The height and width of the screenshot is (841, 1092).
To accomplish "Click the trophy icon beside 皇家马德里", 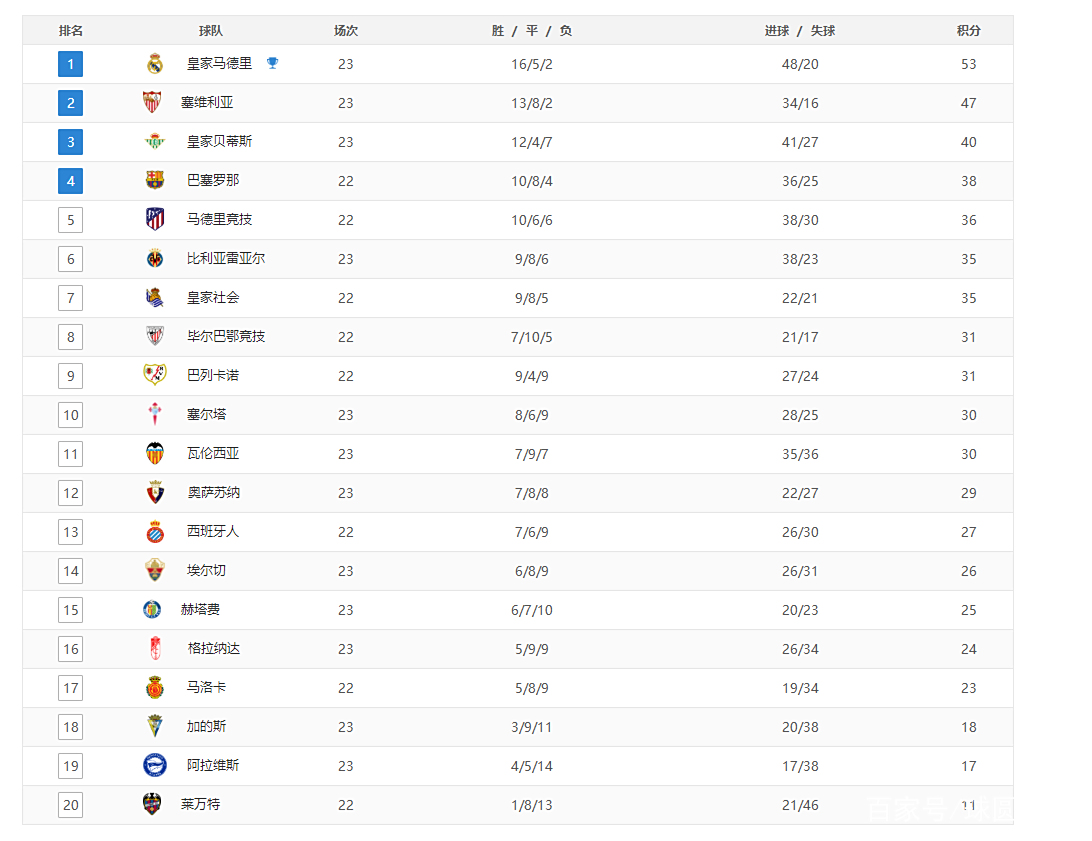I will point(273,63).
